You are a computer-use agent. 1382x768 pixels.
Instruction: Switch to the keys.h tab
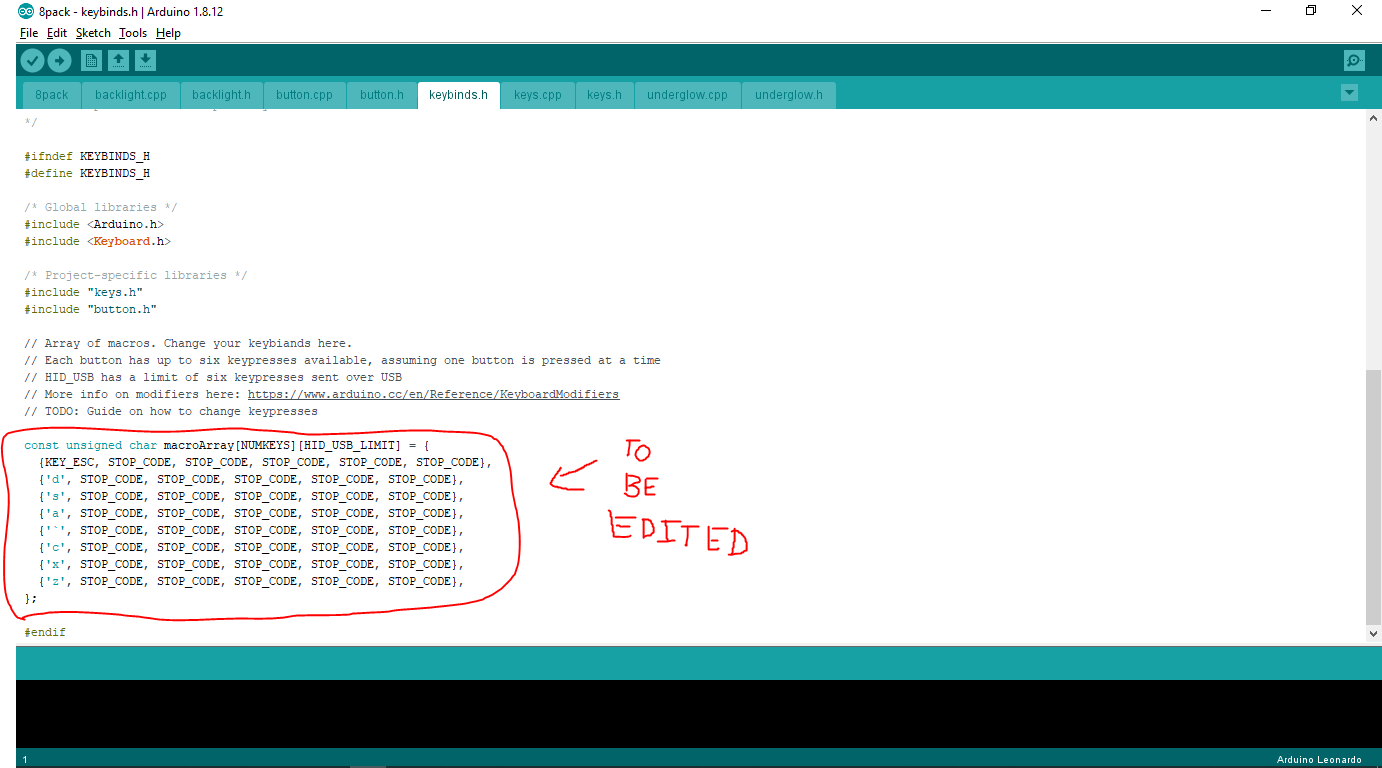coord(604,95)
